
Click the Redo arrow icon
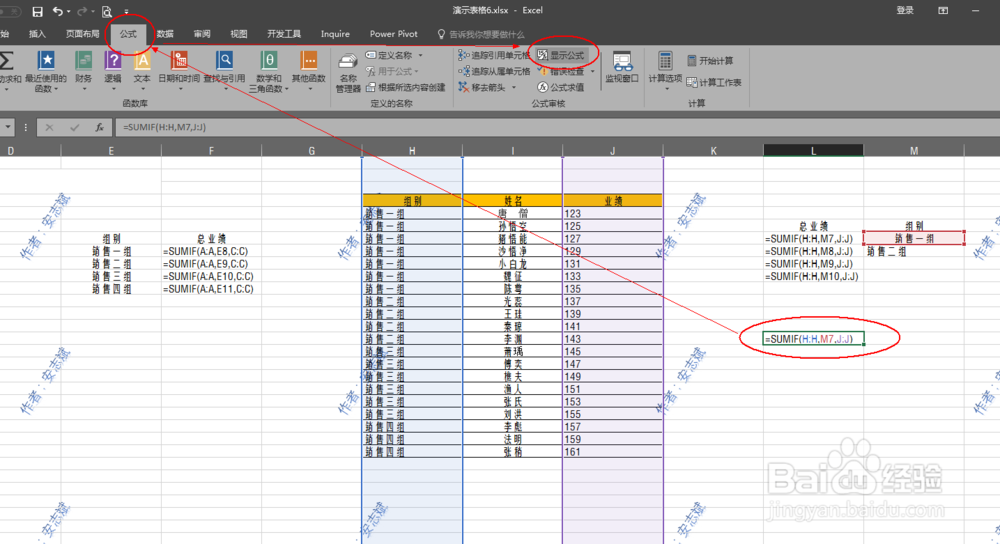pos(82,11)
